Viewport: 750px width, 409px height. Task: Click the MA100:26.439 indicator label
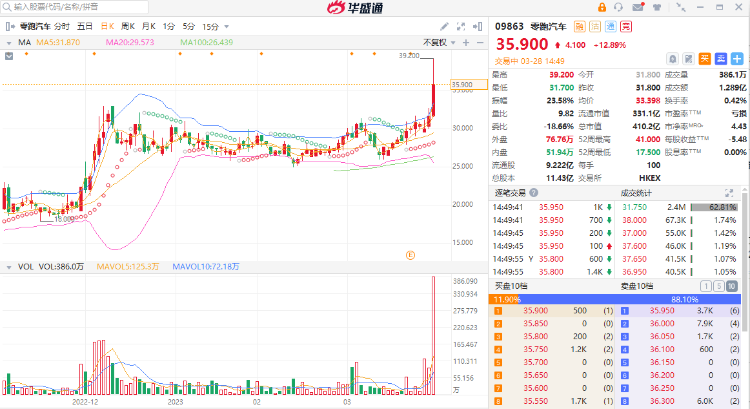coord(207,43)
